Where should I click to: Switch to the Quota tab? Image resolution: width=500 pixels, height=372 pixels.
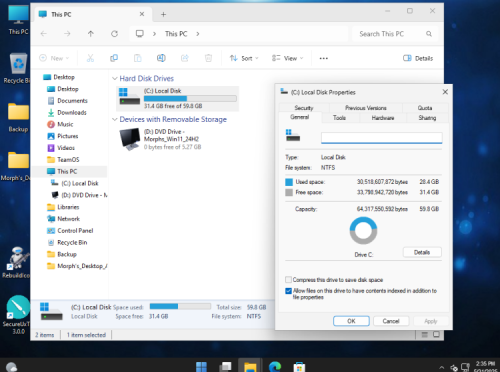[x=425, y=108]
